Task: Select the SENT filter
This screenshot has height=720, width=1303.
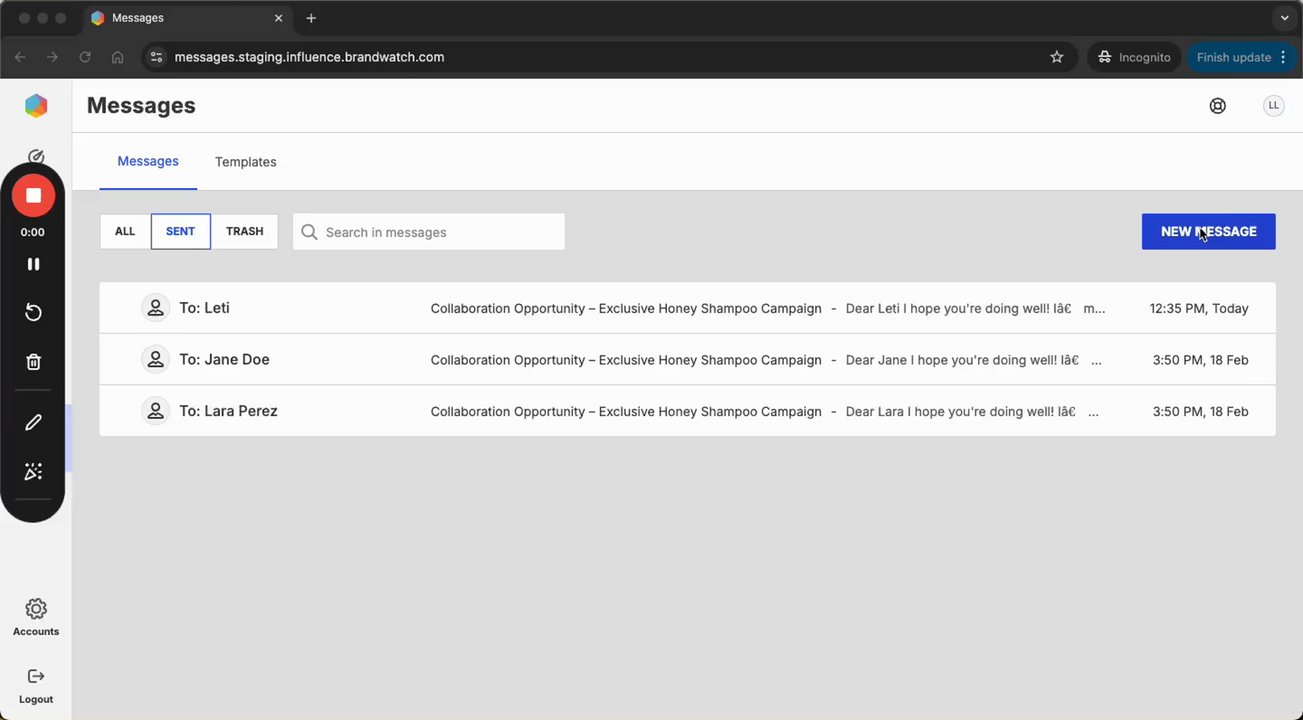Action: click(181, 232)
